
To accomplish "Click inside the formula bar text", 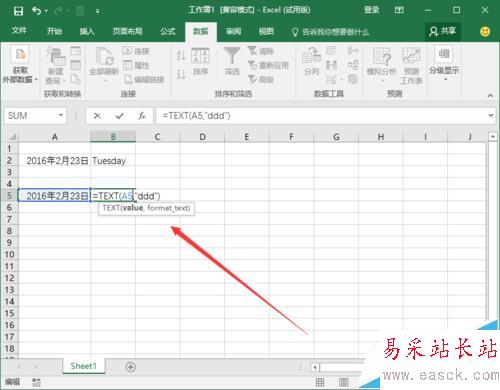I will click(x=196, y=116).
